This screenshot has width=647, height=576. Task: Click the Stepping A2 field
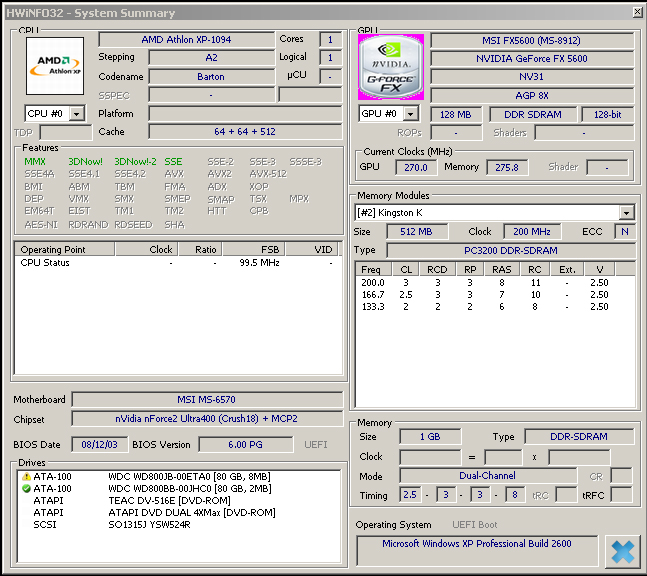(x=211, y=58)
